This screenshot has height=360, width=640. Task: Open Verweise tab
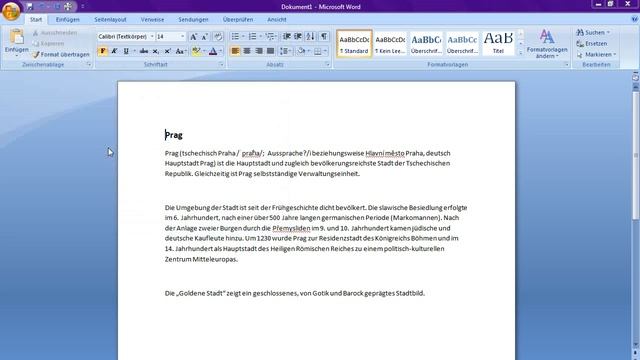(x=152, y=20)
